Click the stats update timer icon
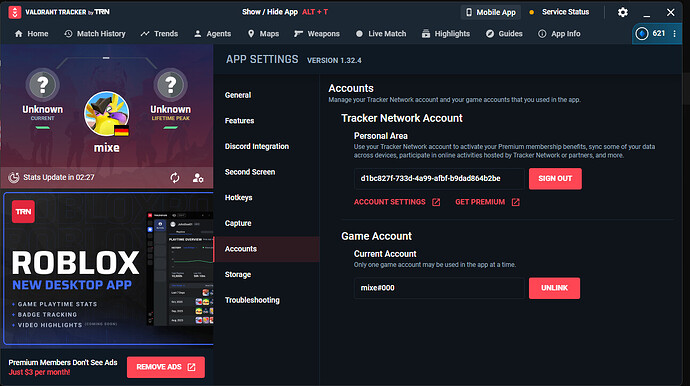The height and width of the screenshot is (386, 690). 14,177
